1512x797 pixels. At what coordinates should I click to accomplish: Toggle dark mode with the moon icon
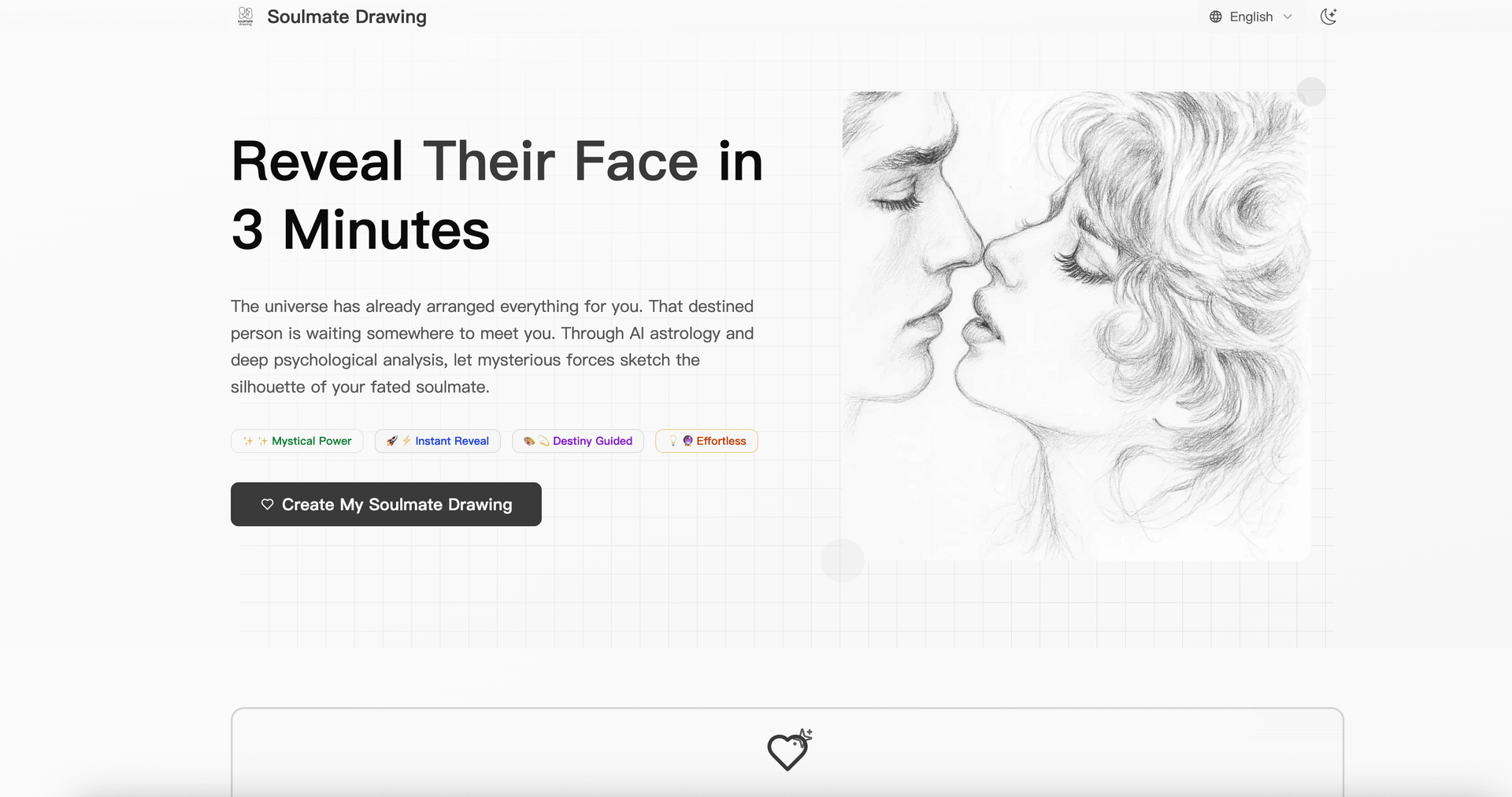[x=1328, y=17]
